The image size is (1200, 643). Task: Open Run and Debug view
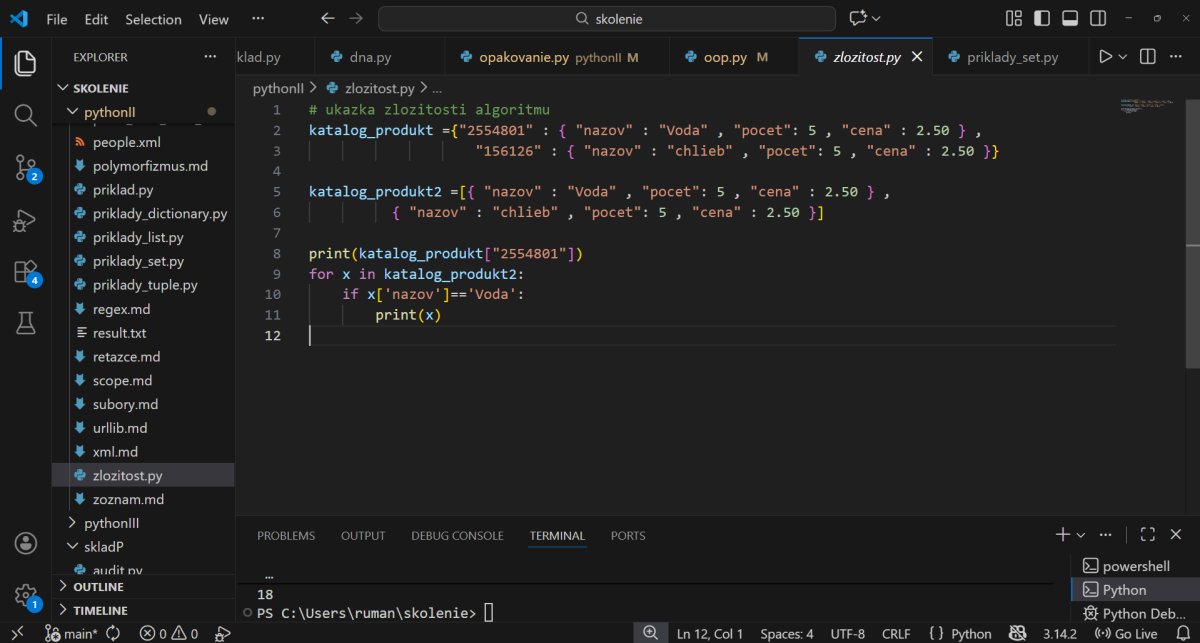tap(25, 220)
